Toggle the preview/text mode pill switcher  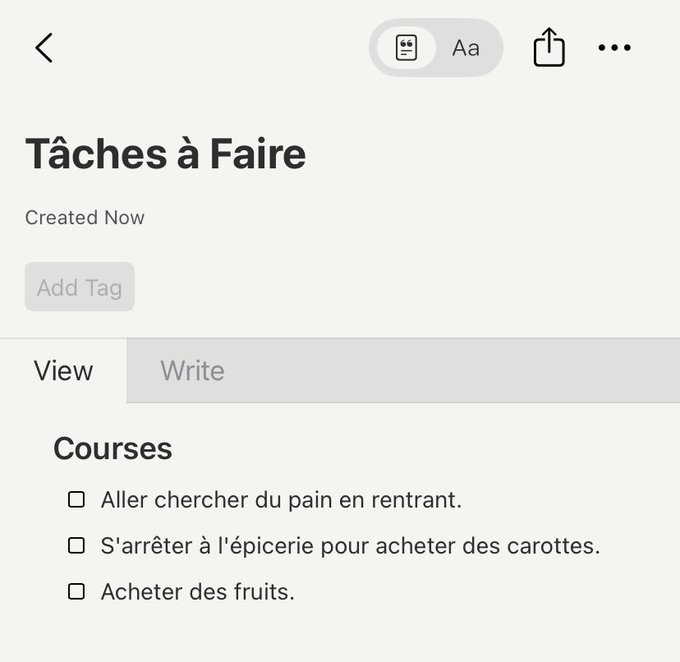pyautogui.click(x=436, y=48)
